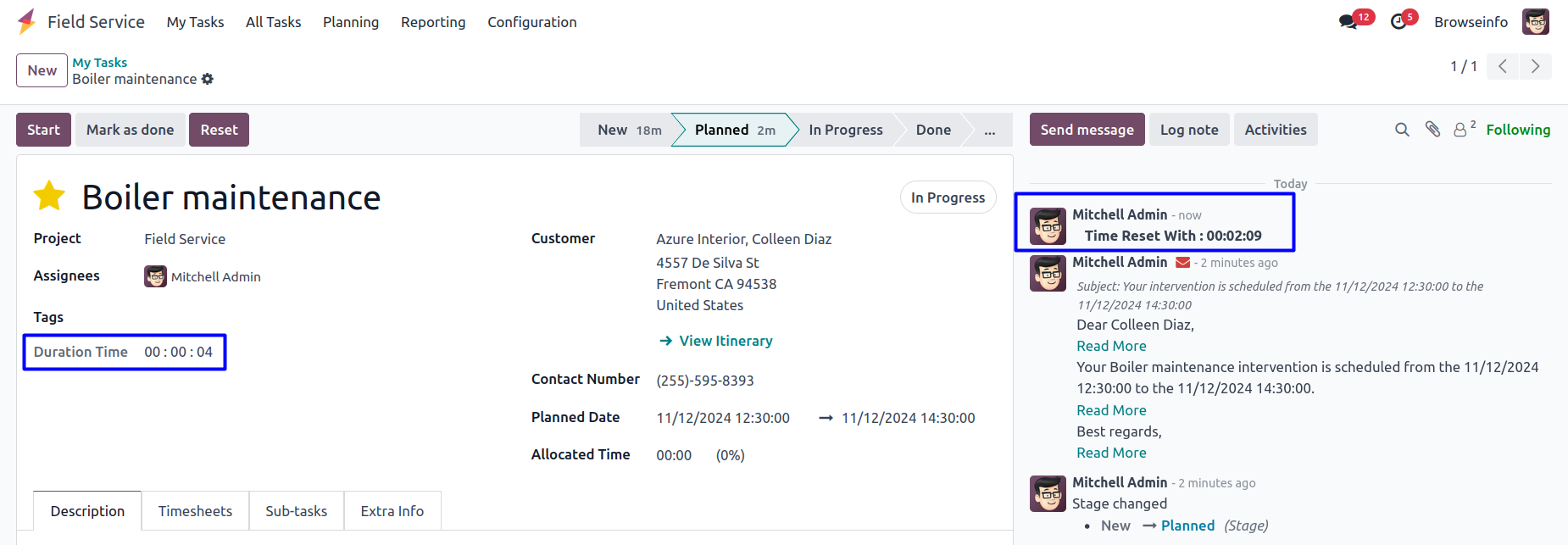
Task: Follow the View Itinerary link
Action: pos(726,341)
